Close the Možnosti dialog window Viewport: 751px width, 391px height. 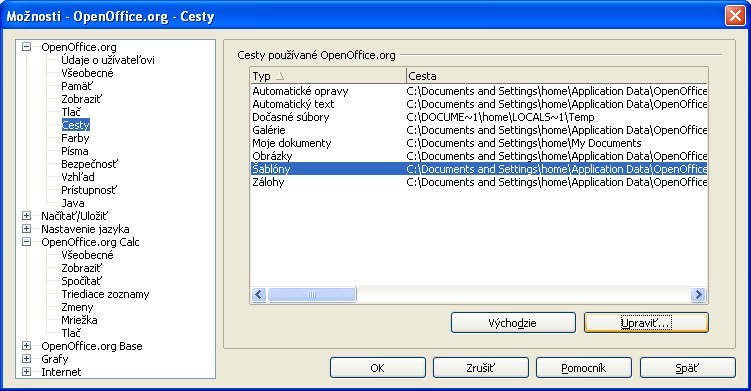(x=735, y=15)
